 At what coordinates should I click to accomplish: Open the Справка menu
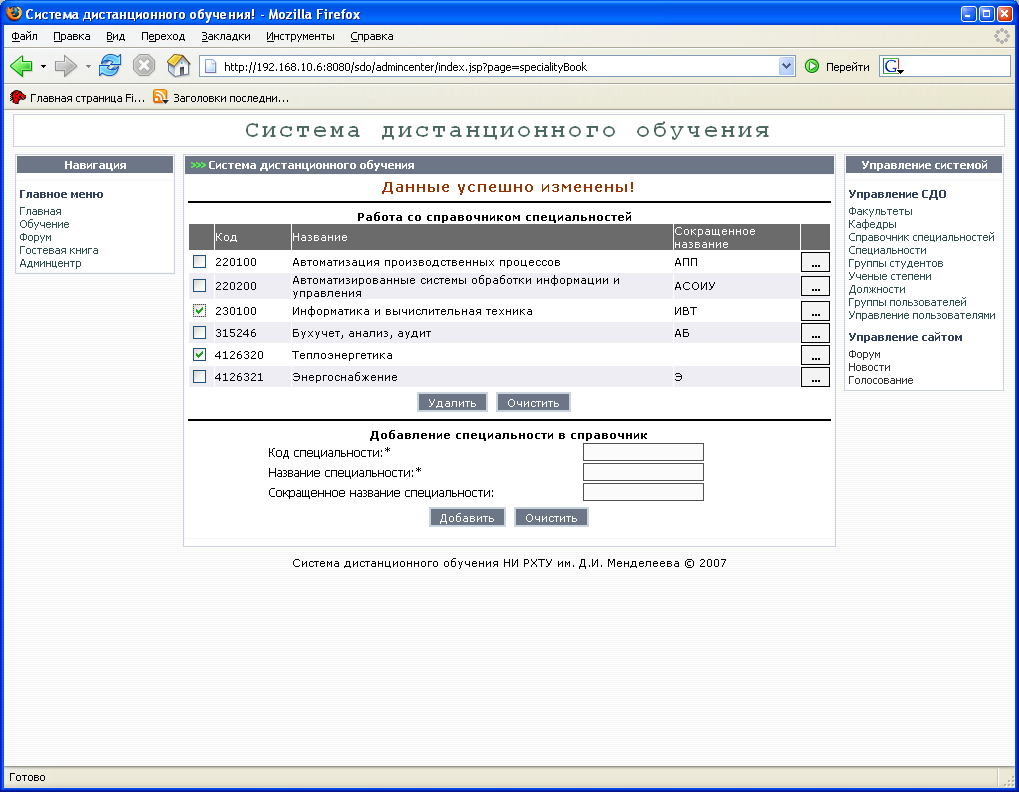pos(372,36)
